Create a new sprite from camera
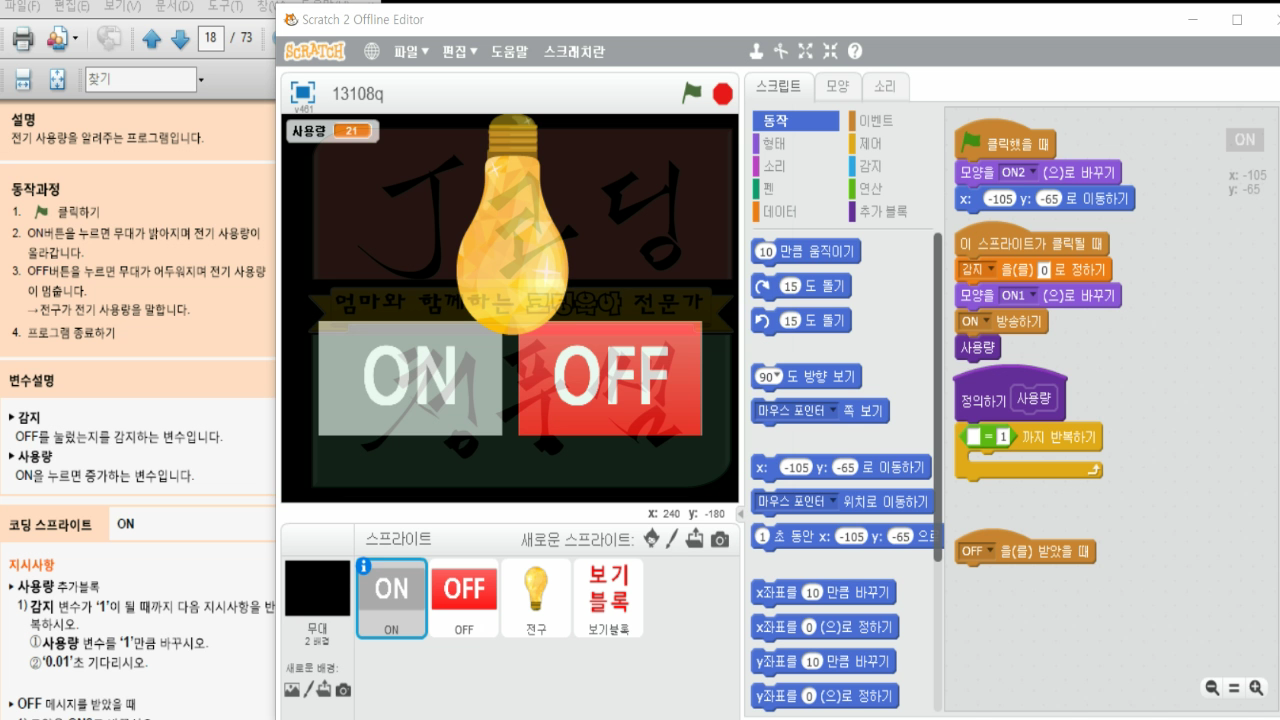Image resolution: width=1280 pixels, height=720 pixels. [x=719, y=539]
